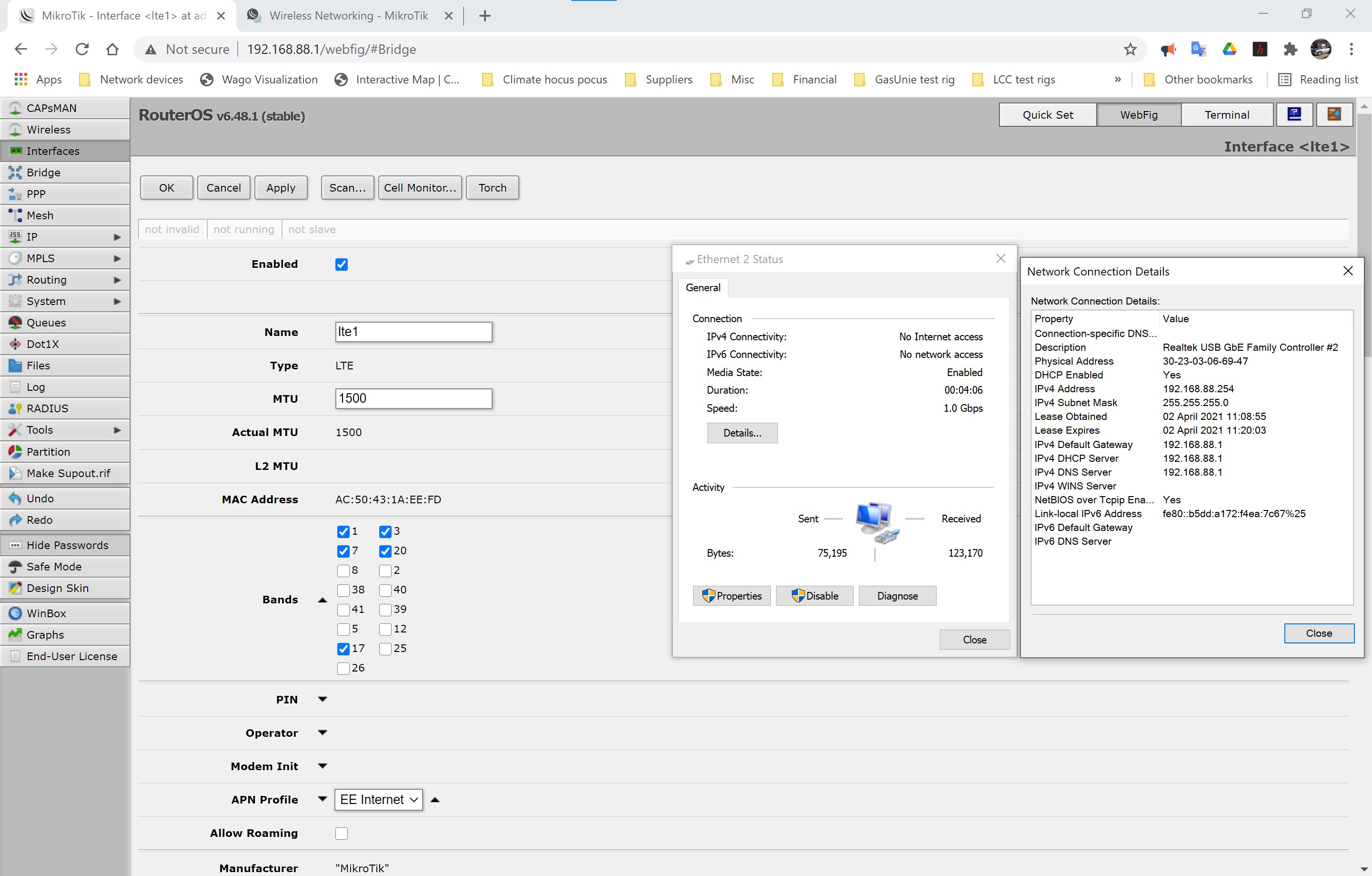Screen dimensions: 1372x876
Task: Open the Terminal view
Action: pos(1227,114)
